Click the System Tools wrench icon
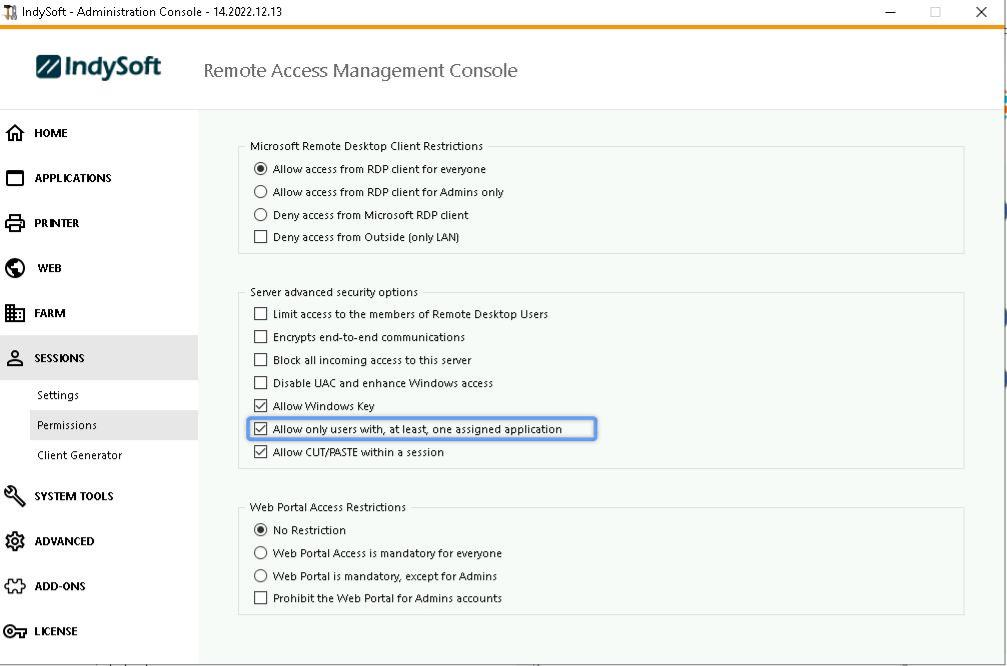 tap(15, 496)
